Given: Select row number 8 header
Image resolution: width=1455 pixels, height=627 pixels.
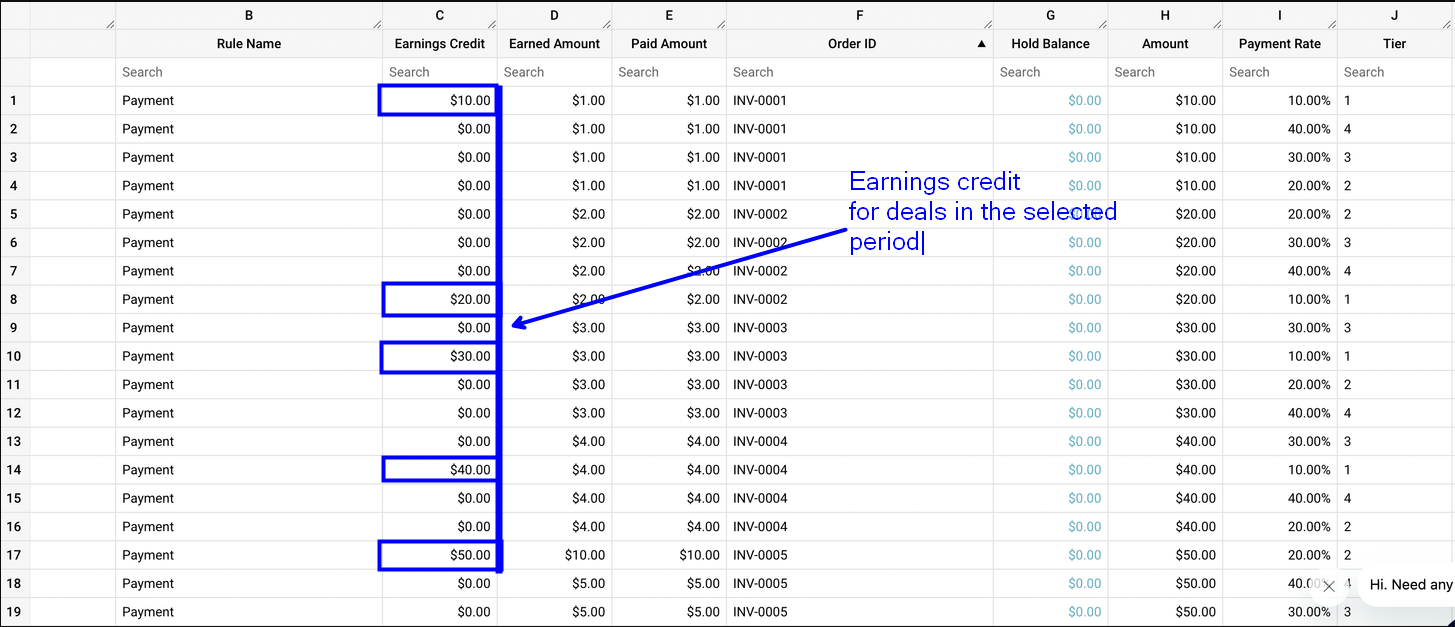Looking at the screenshot, I should (14, 300).
